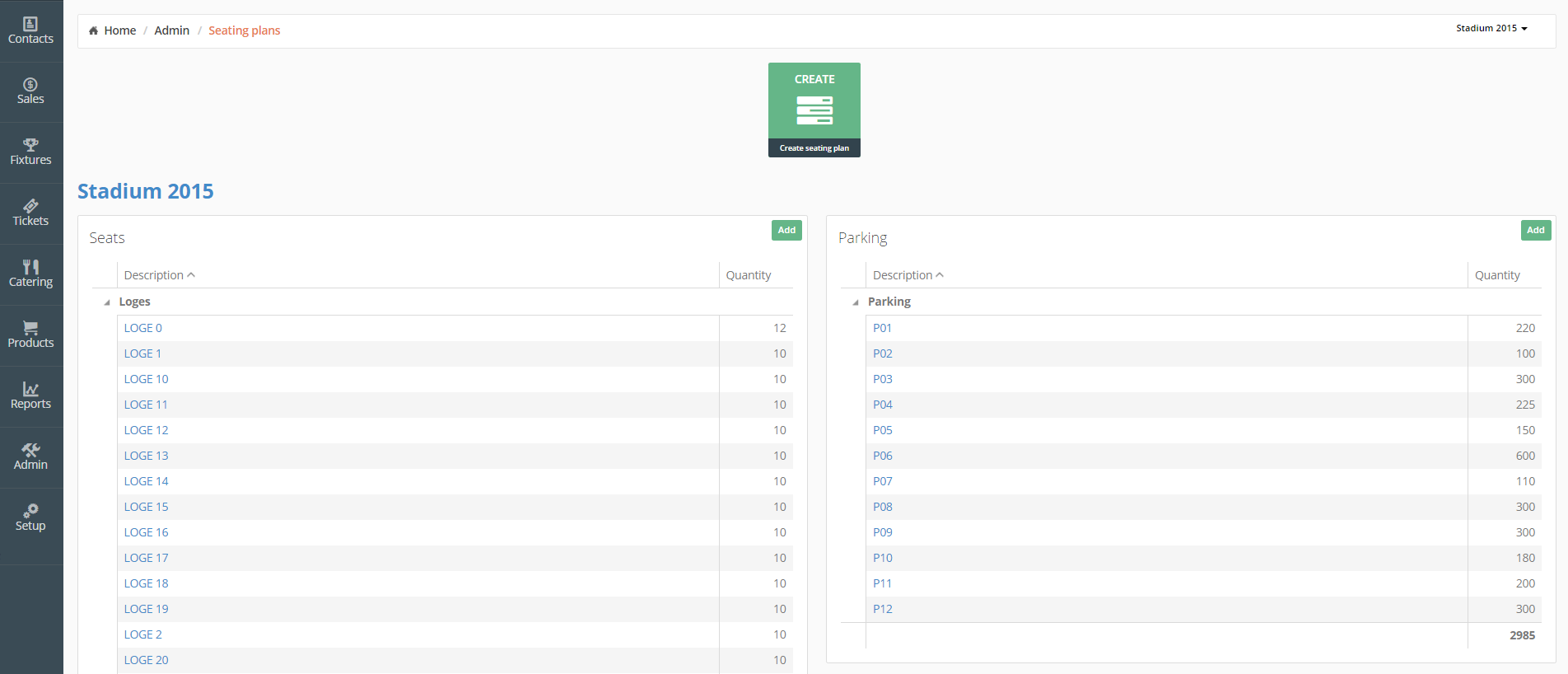Open the Stadium 2015 dropdown

[x=1491, y=28]
